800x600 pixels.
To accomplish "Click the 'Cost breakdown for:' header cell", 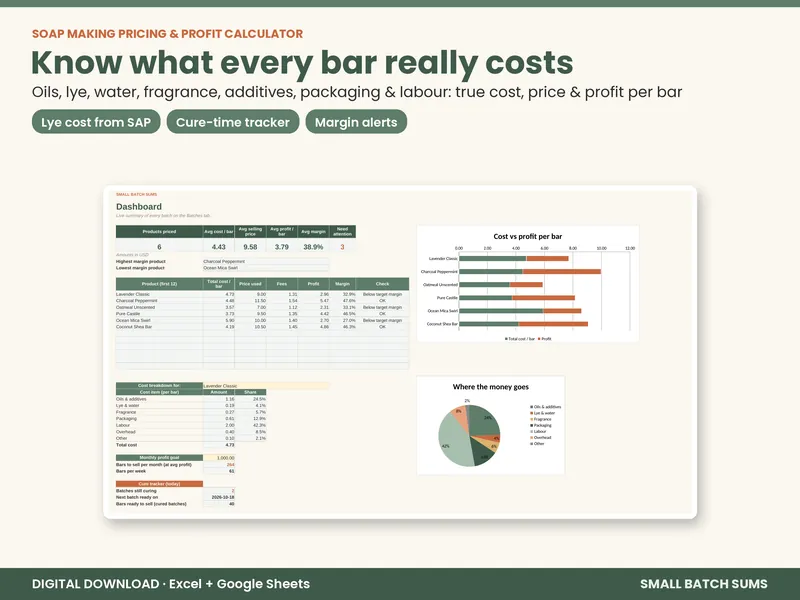I will pos(159,386).
